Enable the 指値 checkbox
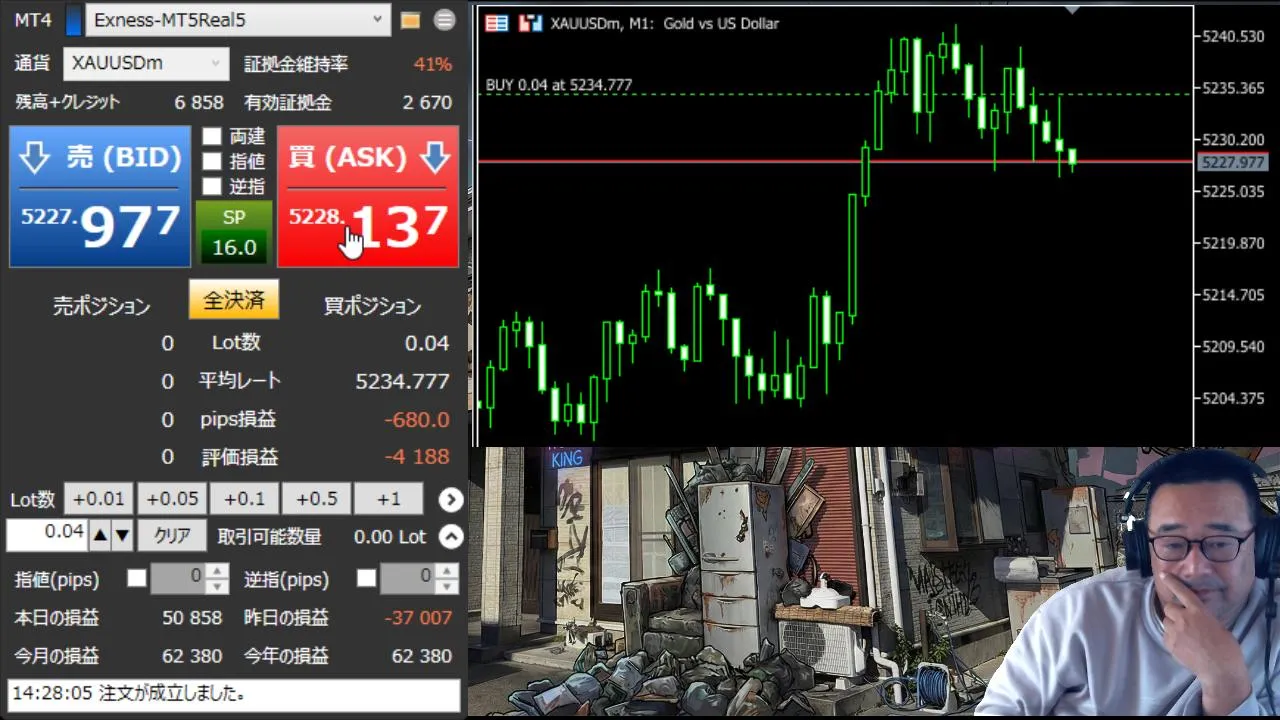The width and height of the screenshot is (1280, 720). (212, 161)
